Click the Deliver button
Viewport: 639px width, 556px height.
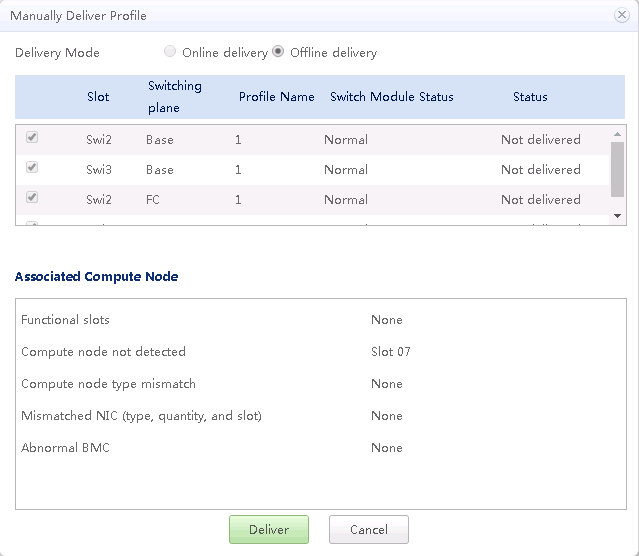point(268,530)
